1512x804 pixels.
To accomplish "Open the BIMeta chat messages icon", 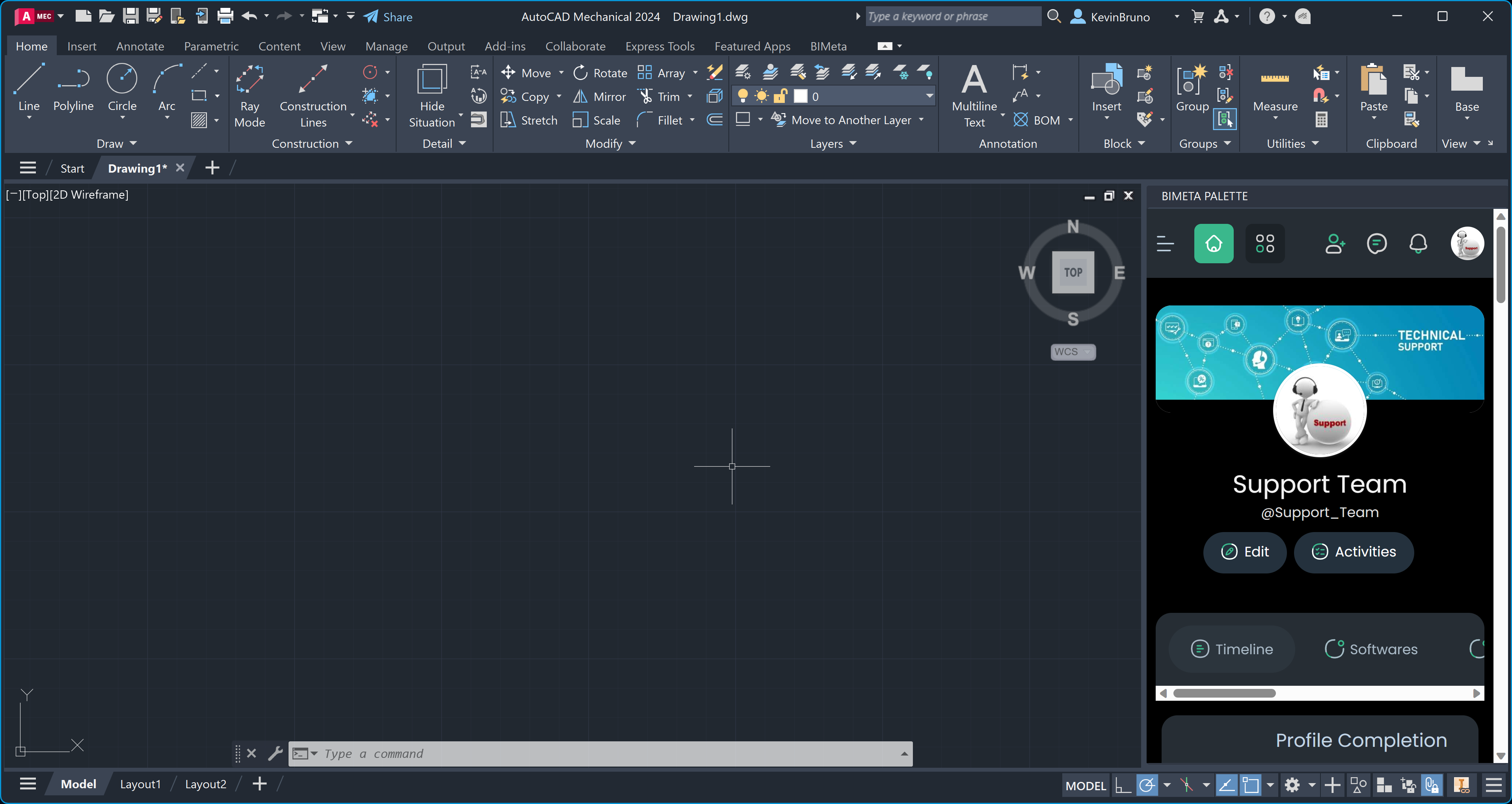I will [1376, 243].
